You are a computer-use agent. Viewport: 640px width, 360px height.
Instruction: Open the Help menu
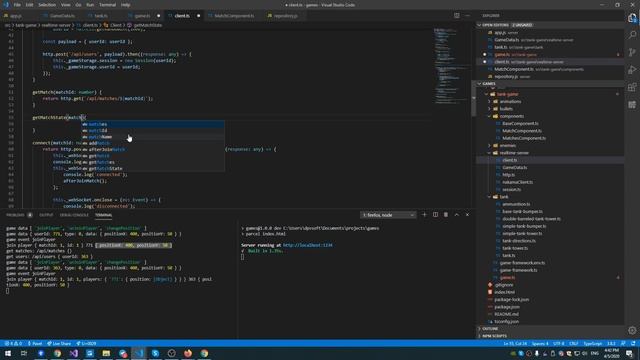126,5
